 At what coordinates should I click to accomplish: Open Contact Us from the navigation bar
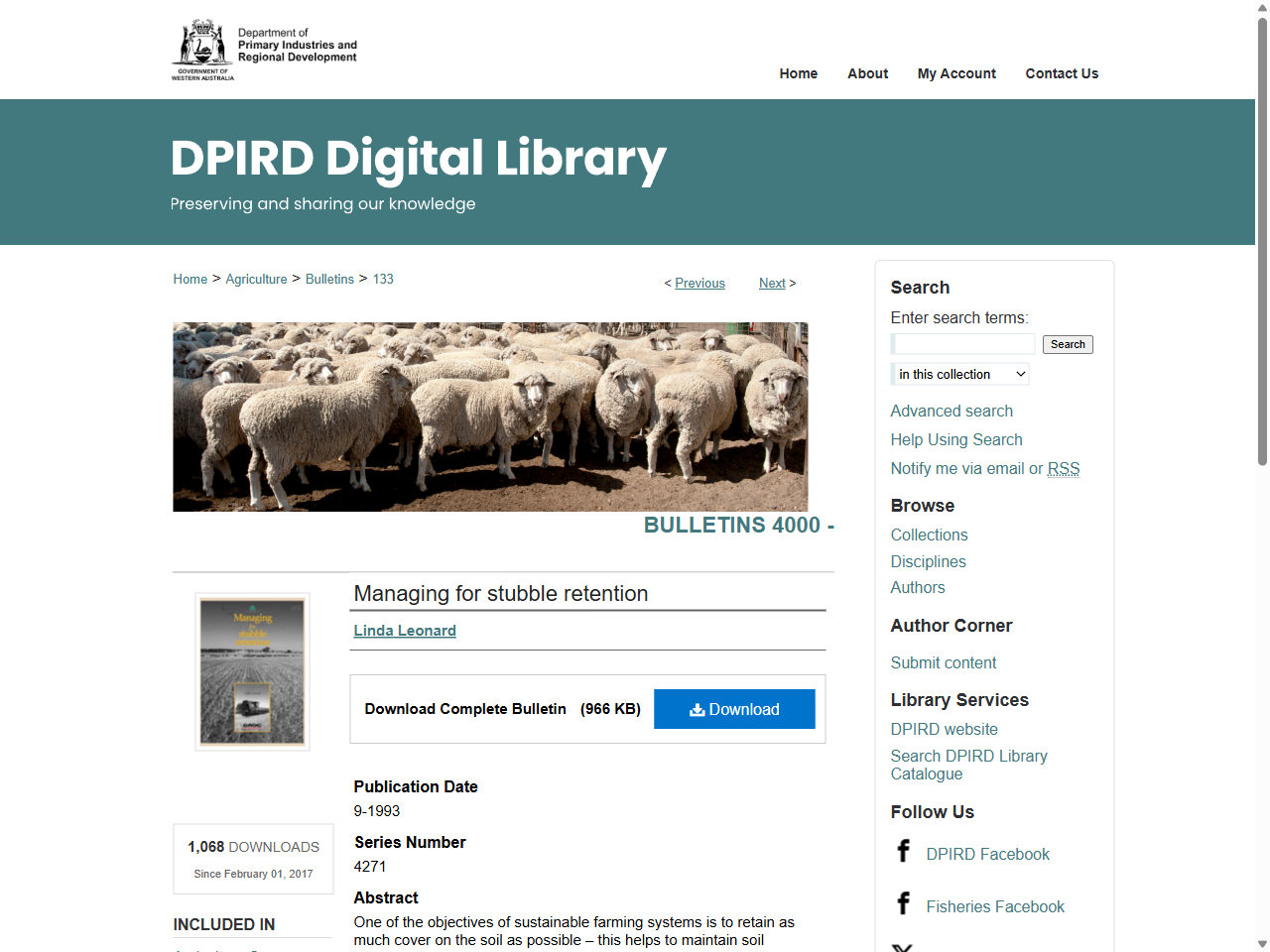[x=1062, y=73]
